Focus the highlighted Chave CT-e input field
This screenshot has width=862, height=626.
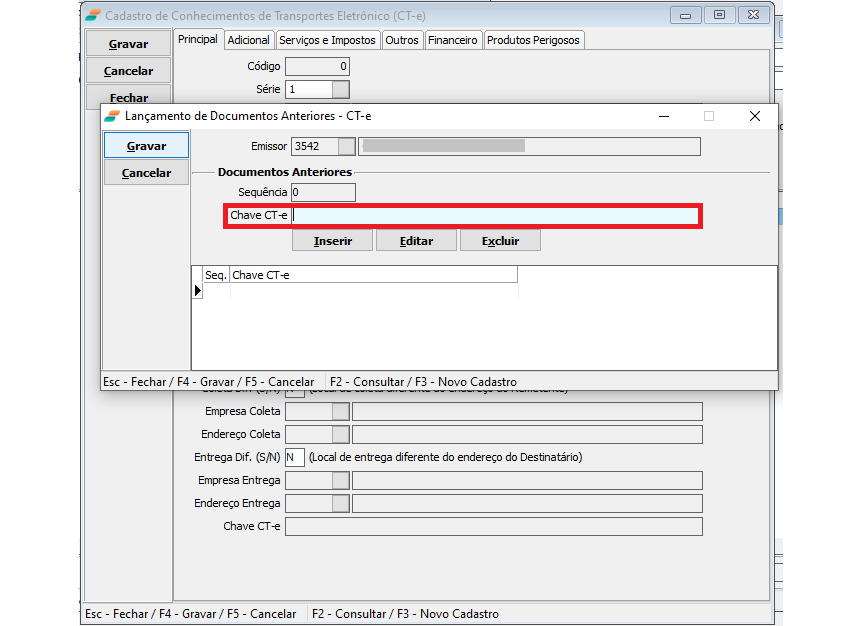tap(495, 216)
